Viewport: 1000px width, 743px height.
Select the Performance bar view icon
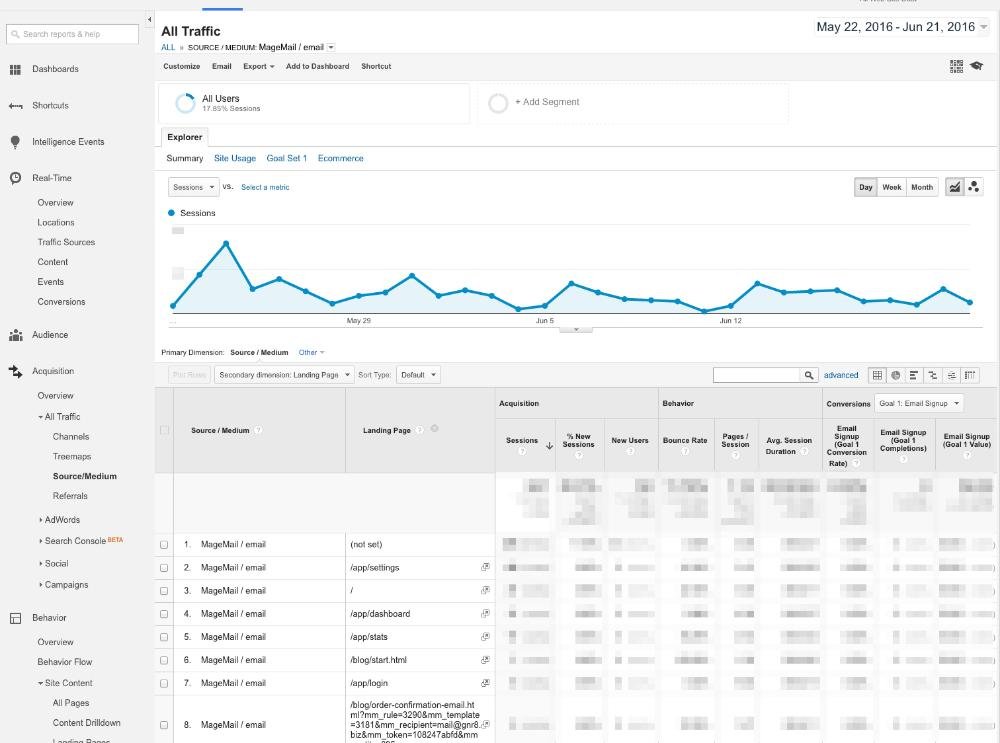point(914,375)
